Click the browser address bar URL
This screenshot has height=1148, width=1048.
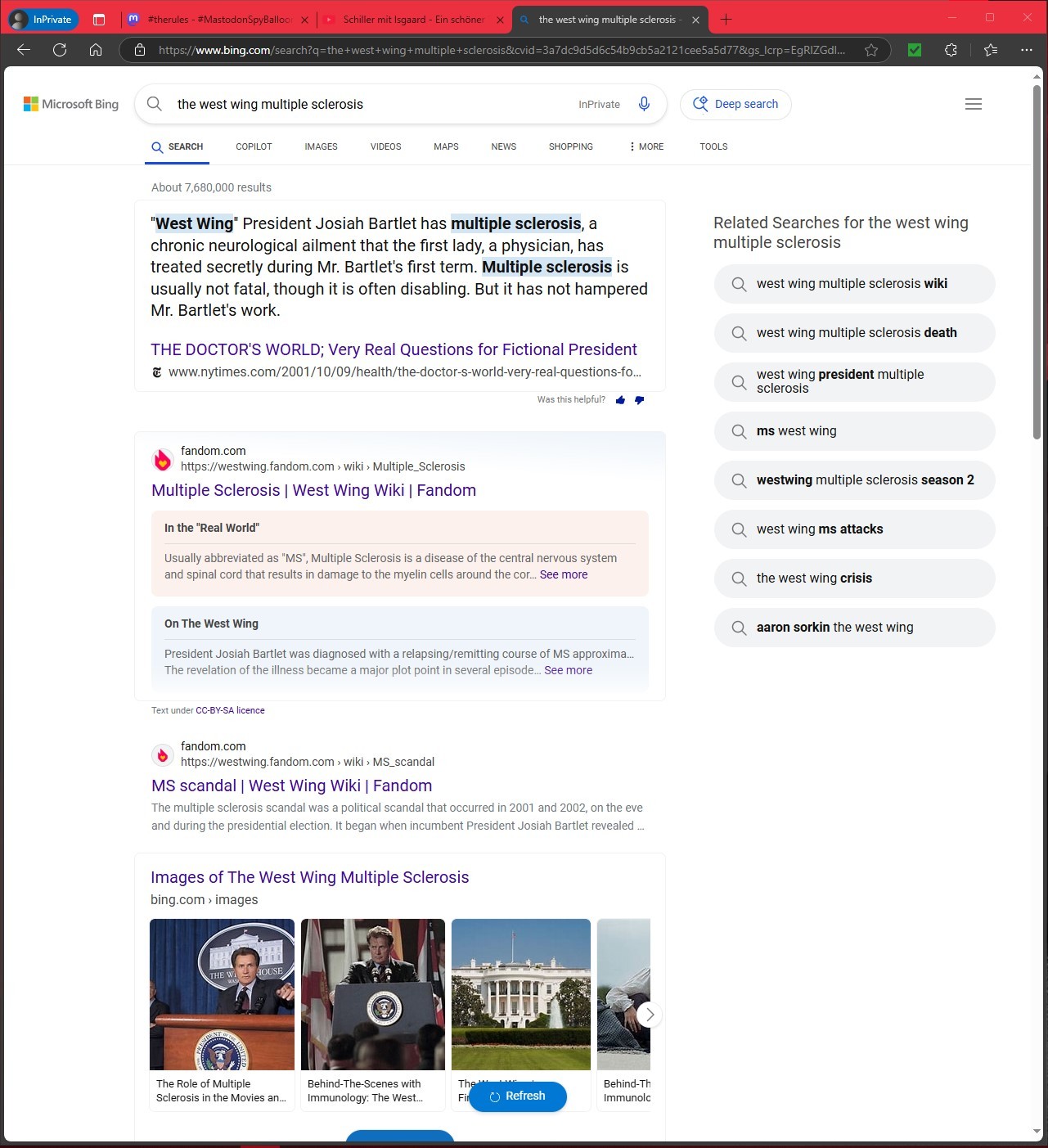pyautogui.click(x=502, y=50)
